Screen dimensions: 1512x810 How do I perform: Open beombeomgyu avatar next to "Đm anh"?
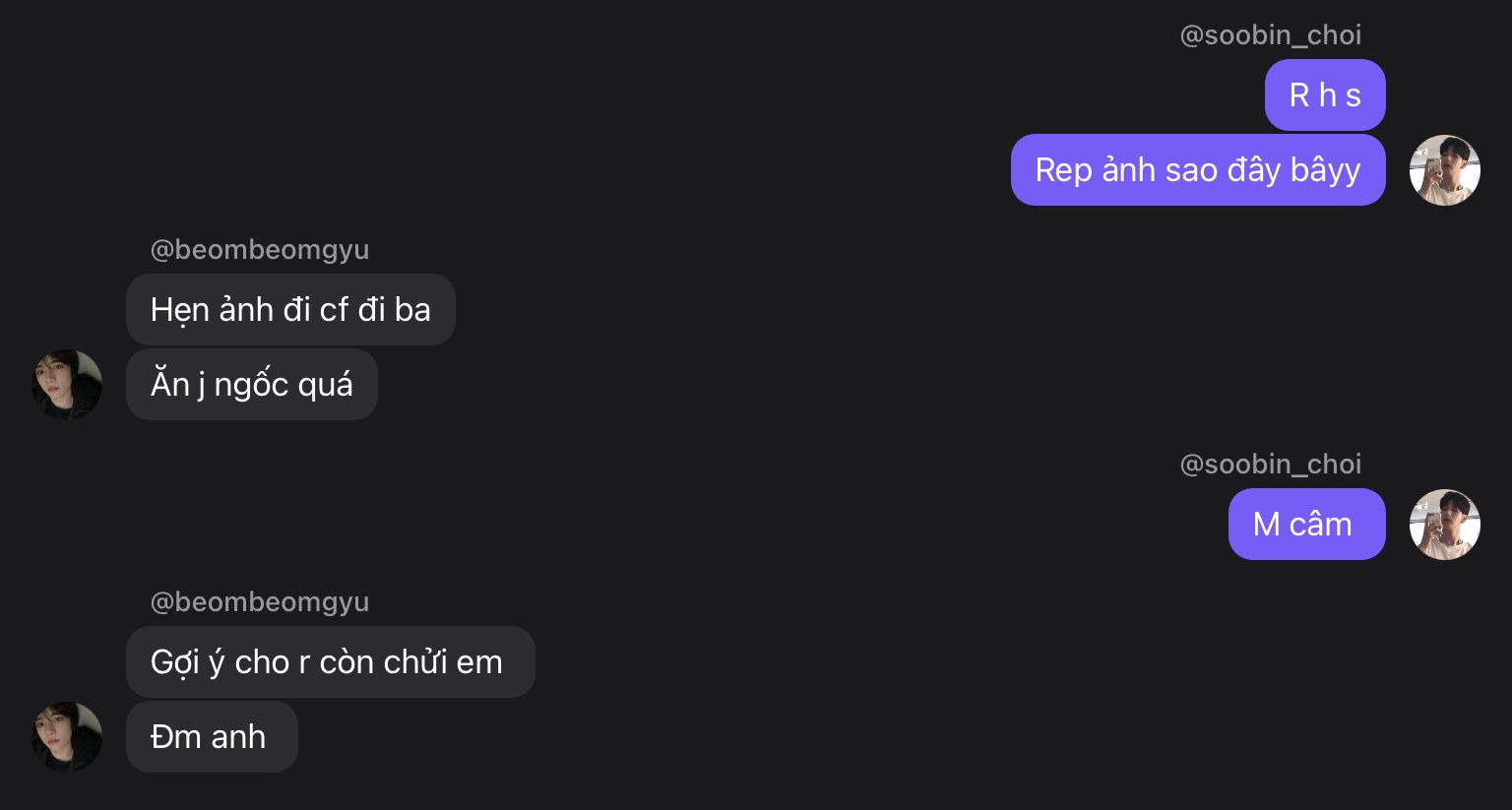point(67,737)
